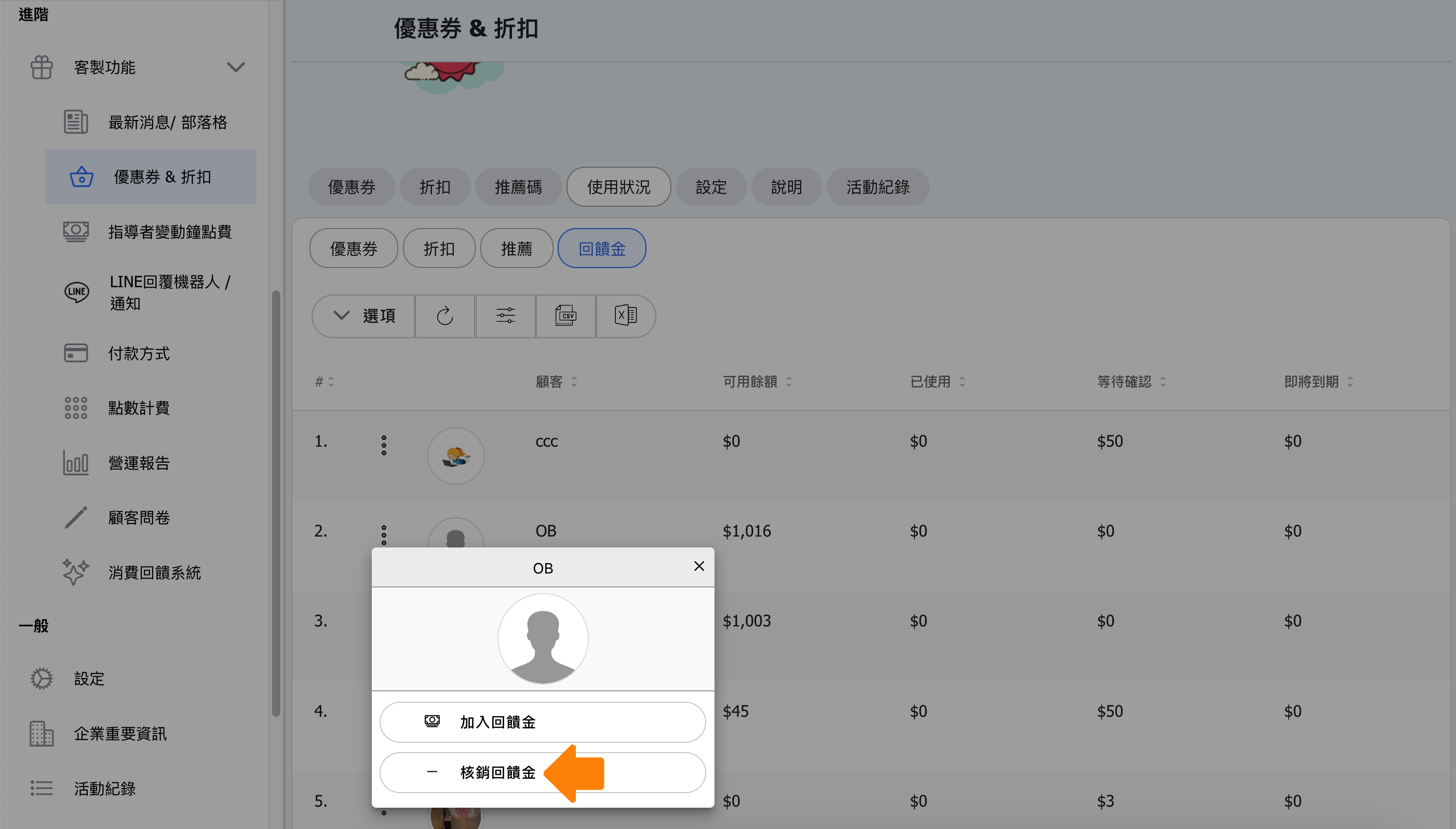1456x829 pixels.
Task: Open 營運報告 in sidebar
Action: (x=139, y=463)
